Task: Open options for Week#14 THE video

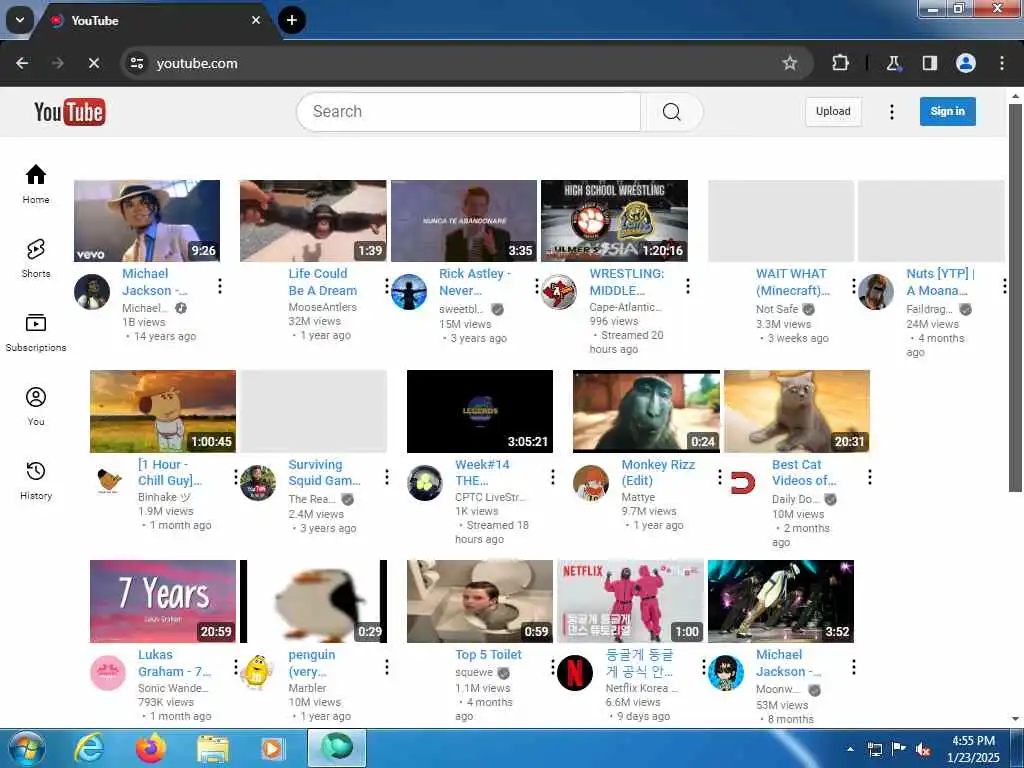Action: [552, 477]
